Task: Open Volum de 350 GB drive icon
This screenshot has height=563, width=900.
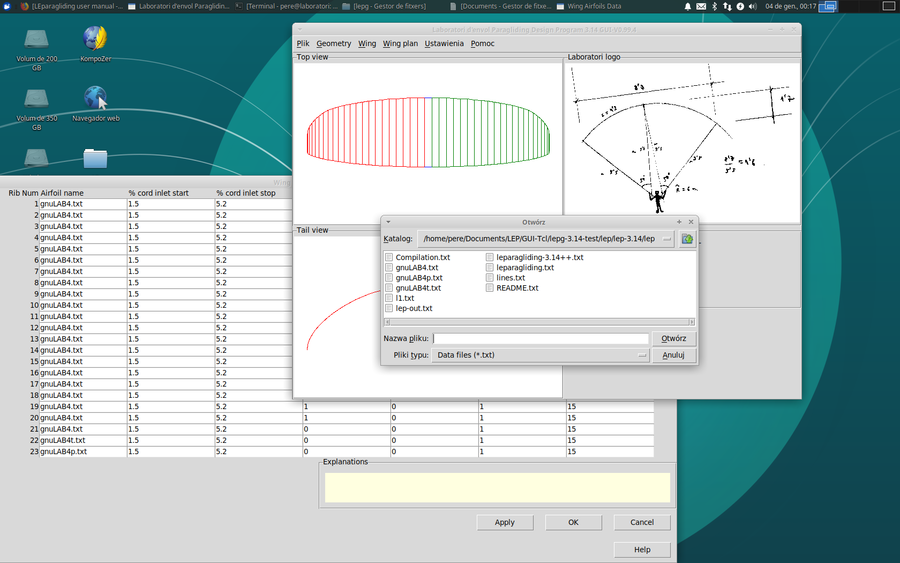Action: 36,108
